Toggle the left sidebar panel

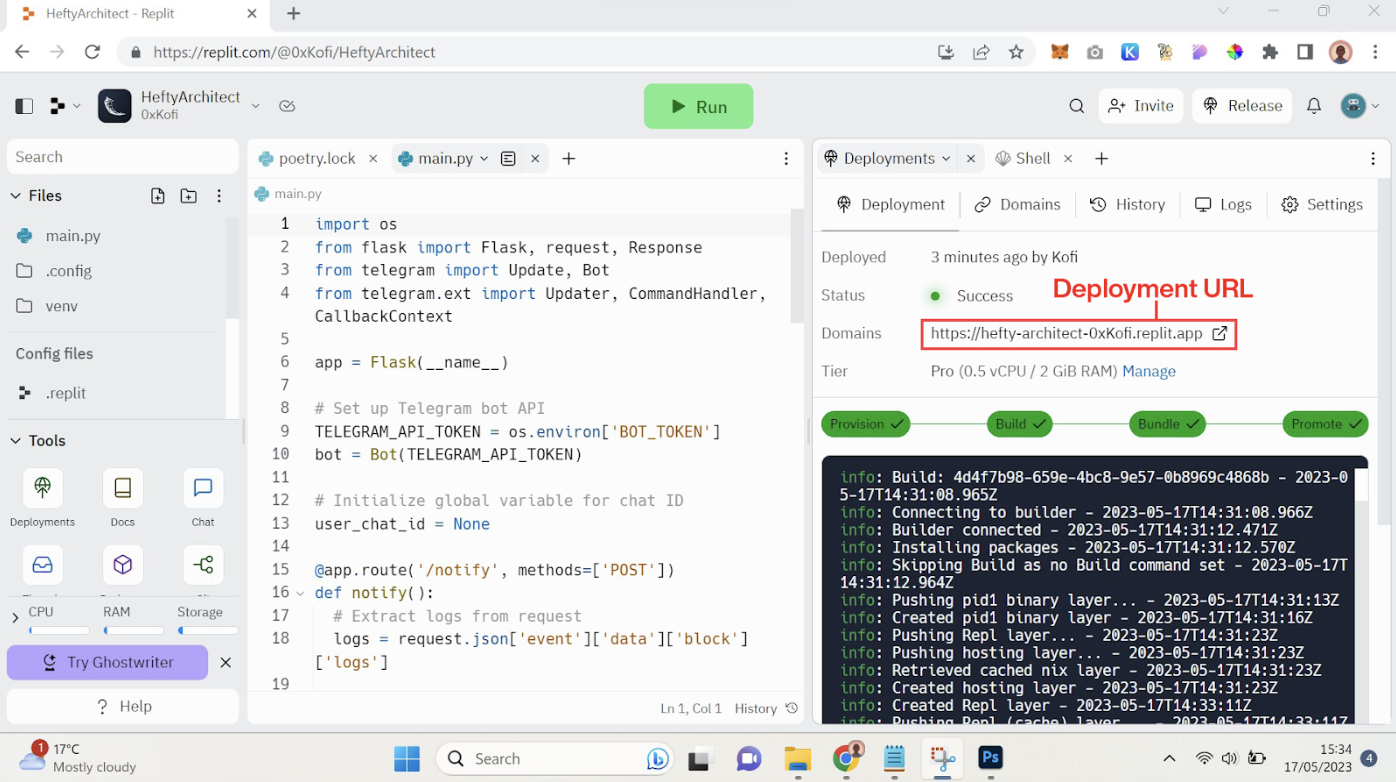click(x=24, y=106)
